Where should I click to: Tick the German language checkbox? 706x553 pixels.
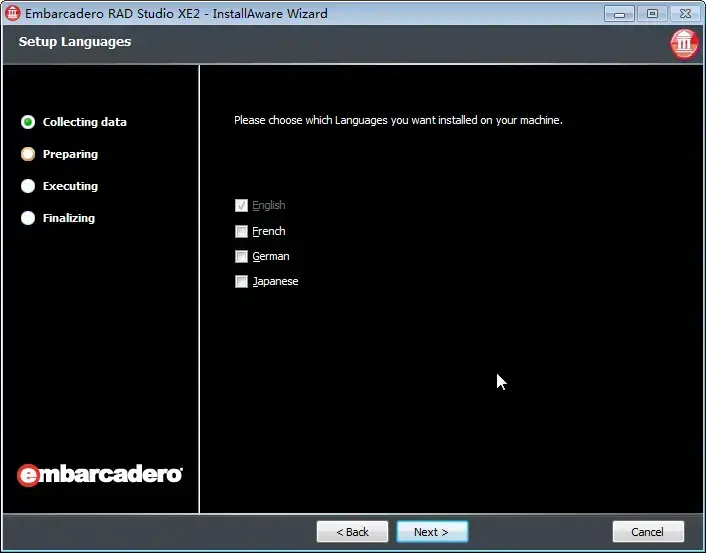[x=241, y=257]
